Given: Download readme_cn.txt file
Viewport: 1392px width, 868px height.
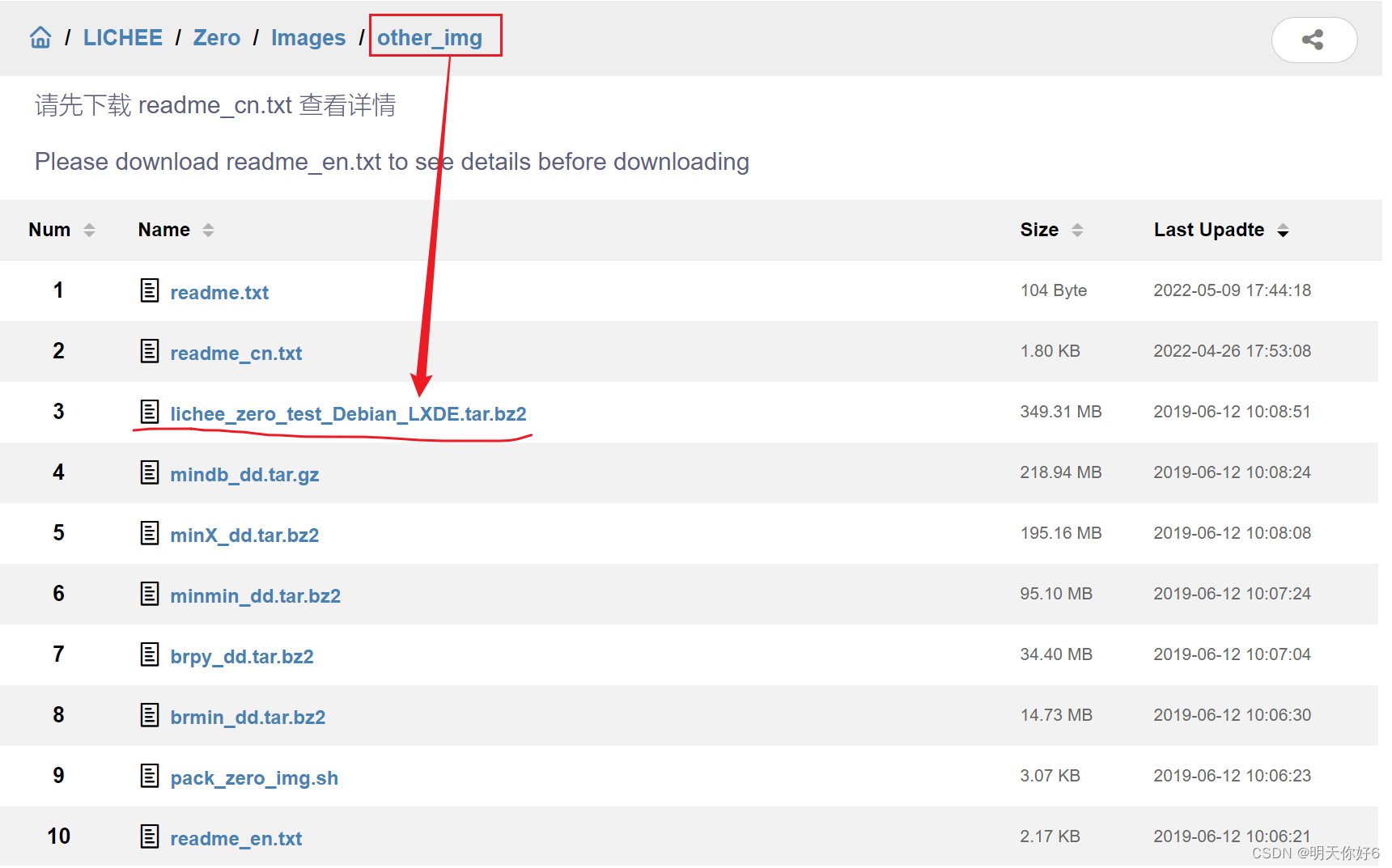Looking at the screenshot, I should (236, 354).
